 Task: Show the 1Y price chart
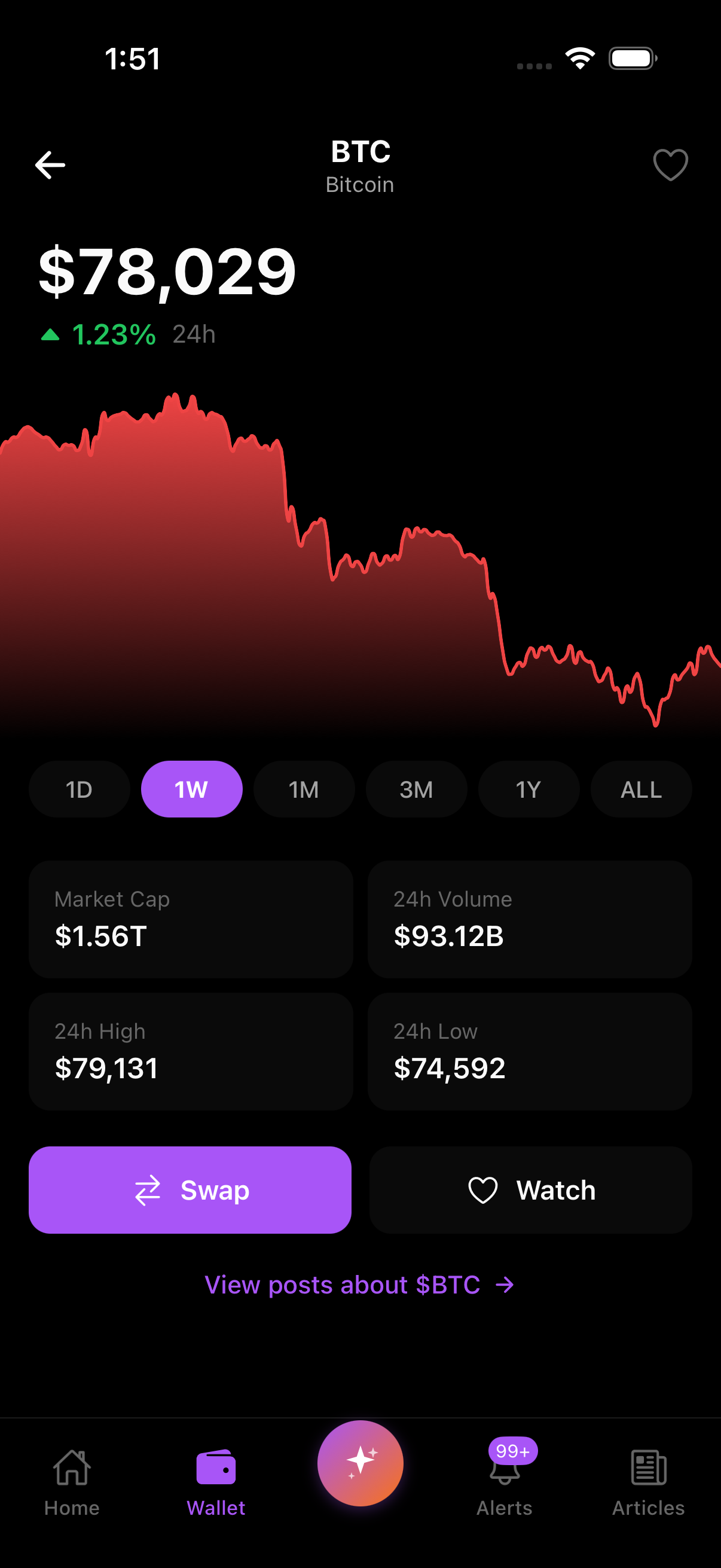(x=528, y=789)
